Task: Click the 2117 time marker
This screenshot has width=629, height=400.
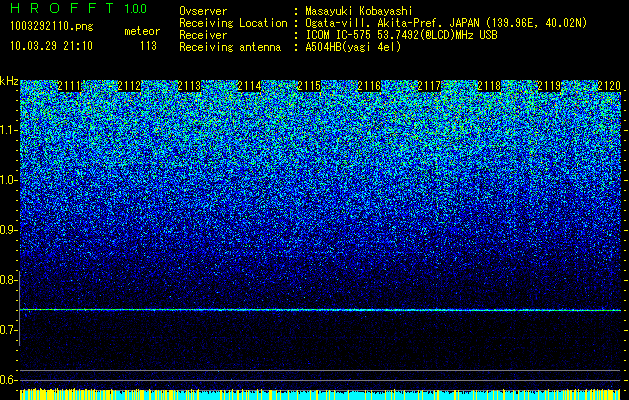Action: click(429, 86)
